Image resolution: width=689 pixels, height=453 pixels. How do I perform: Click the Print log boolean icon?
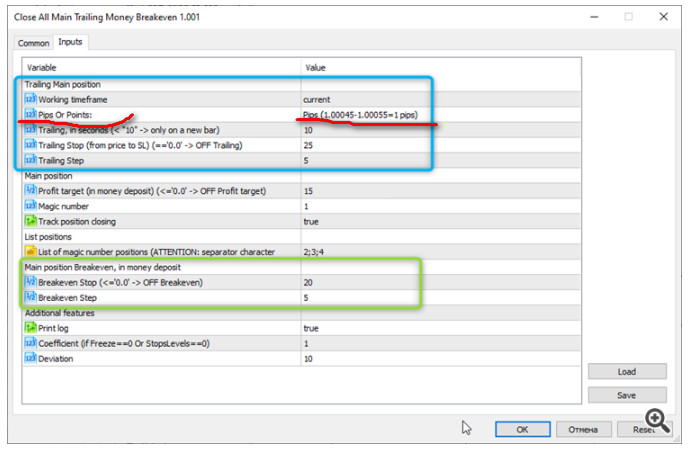pos(30,327)
